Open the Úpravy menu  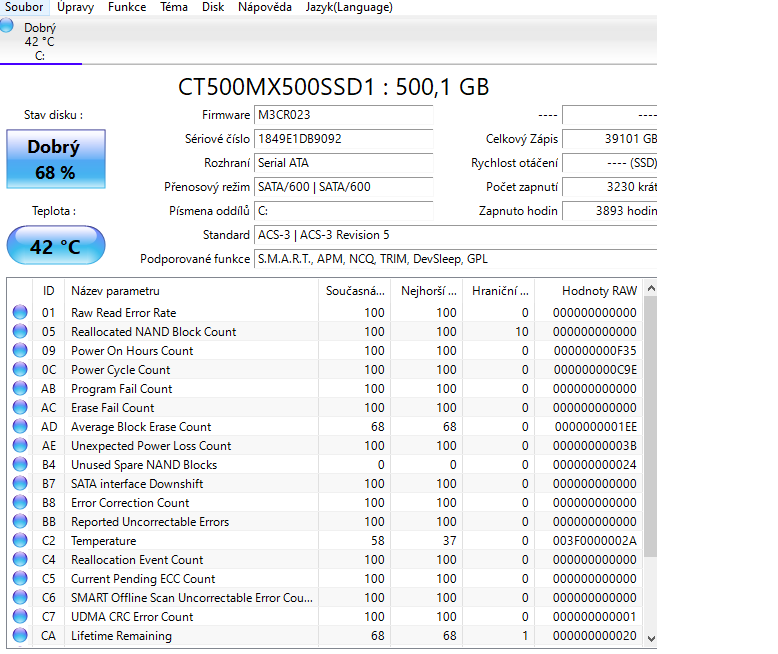[x=75, y=7]
